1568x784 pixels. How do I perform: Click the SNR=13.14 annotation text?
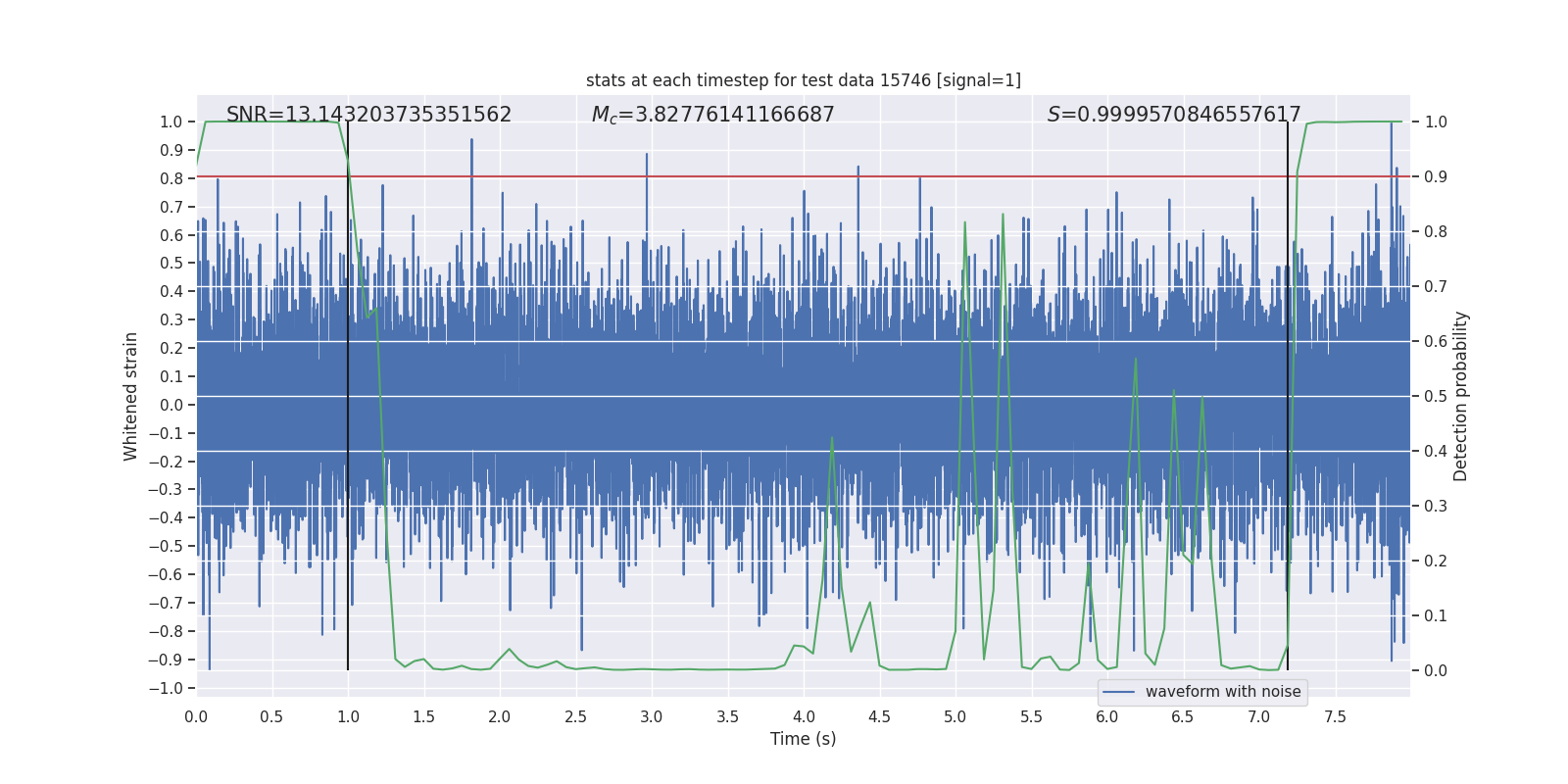[368, 115]
